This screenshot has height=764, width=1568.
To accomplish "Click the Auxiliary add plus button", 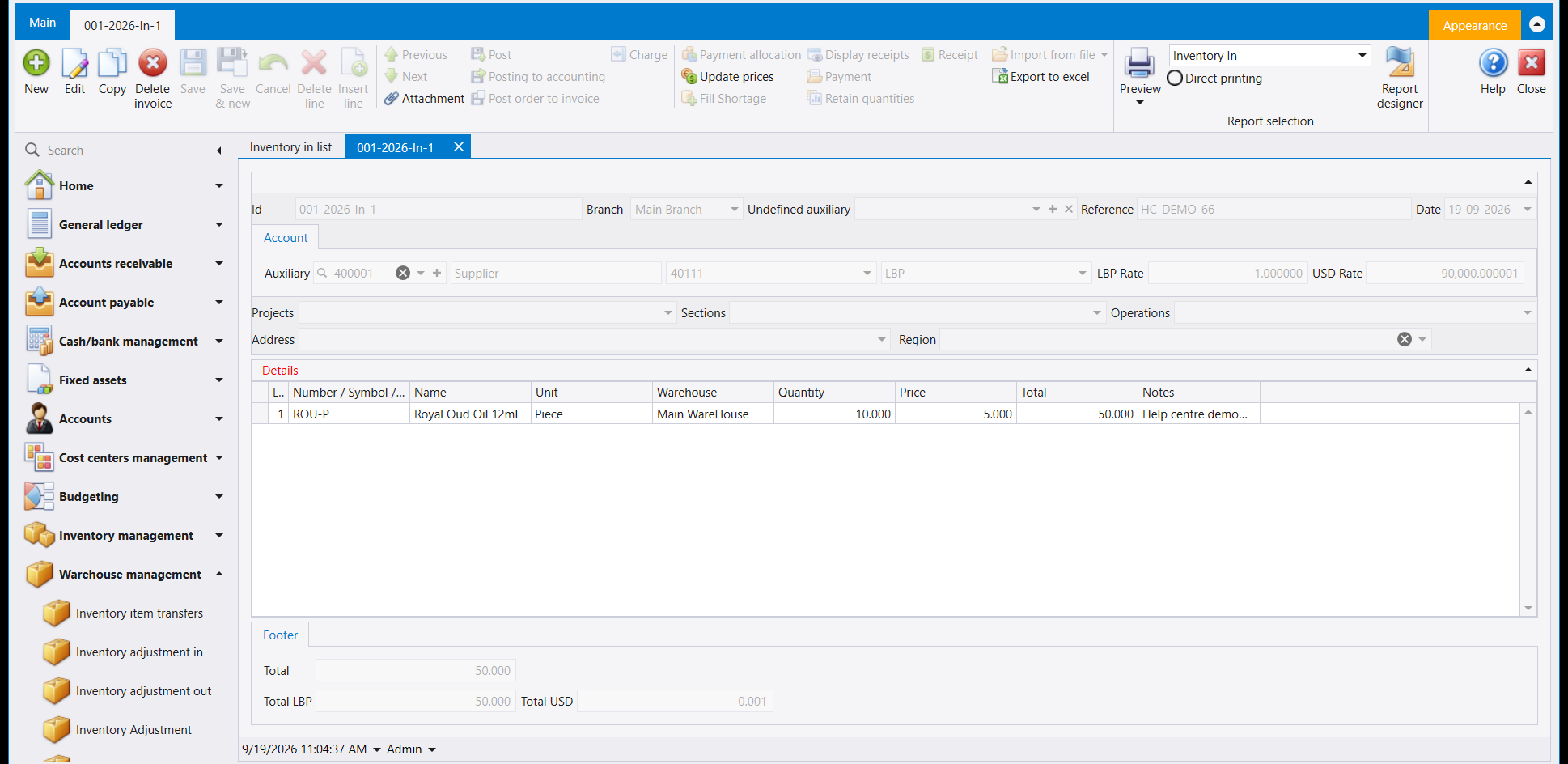I will [437, 274].
